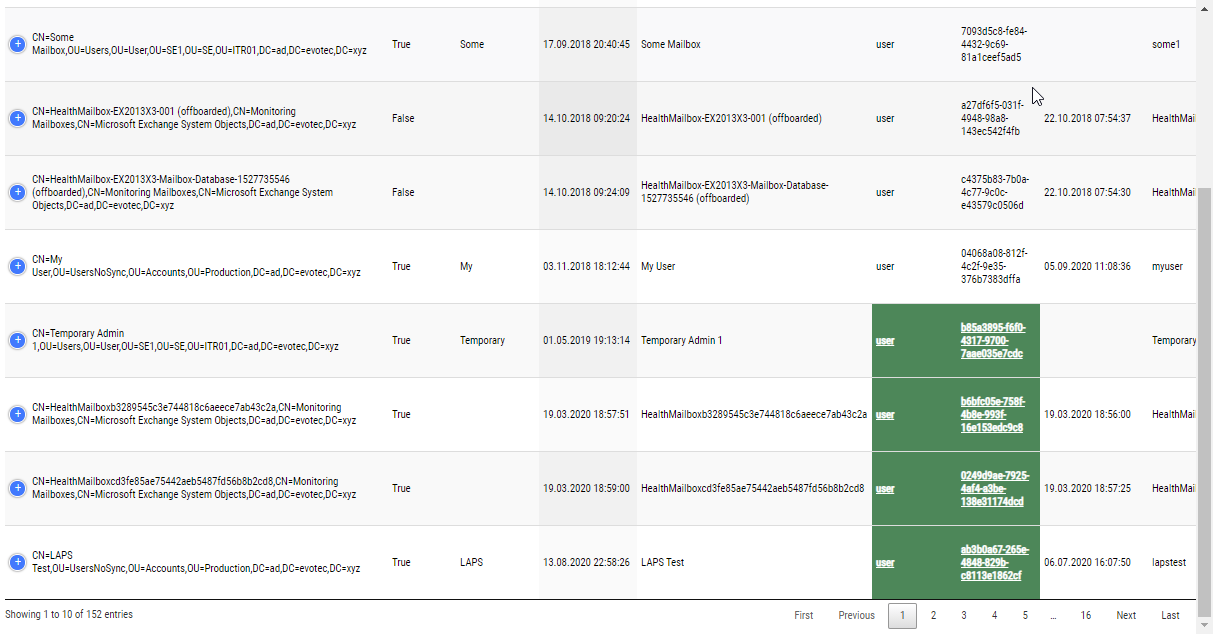This screenshot has height=634, width=1213.
Task: Jump to page 16
Action: [x=1086, y=615]
